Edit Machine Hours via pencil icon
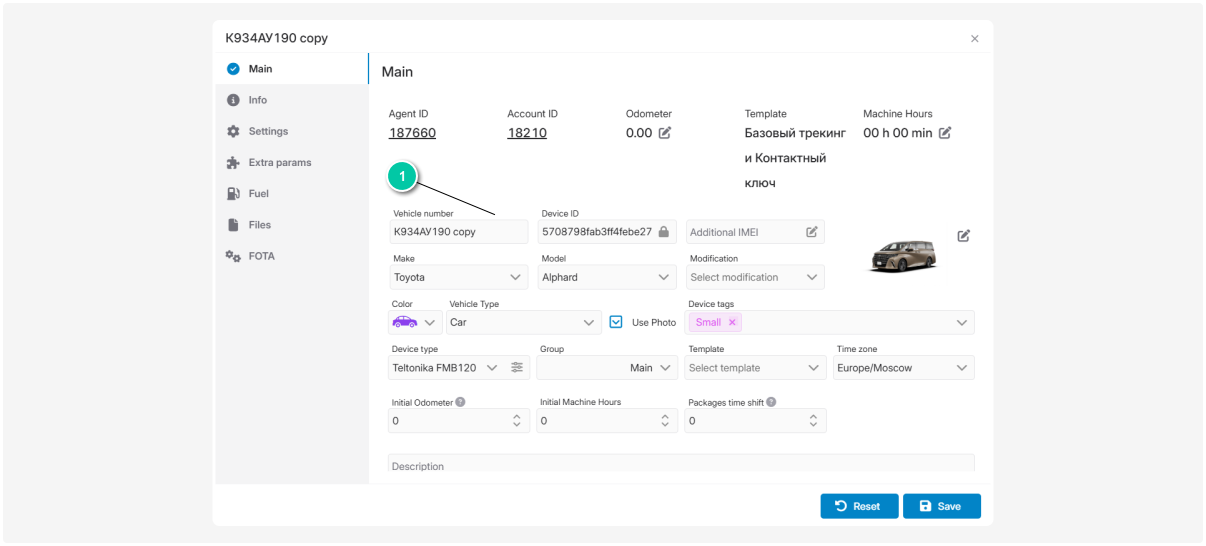 [x=945, y=133]
